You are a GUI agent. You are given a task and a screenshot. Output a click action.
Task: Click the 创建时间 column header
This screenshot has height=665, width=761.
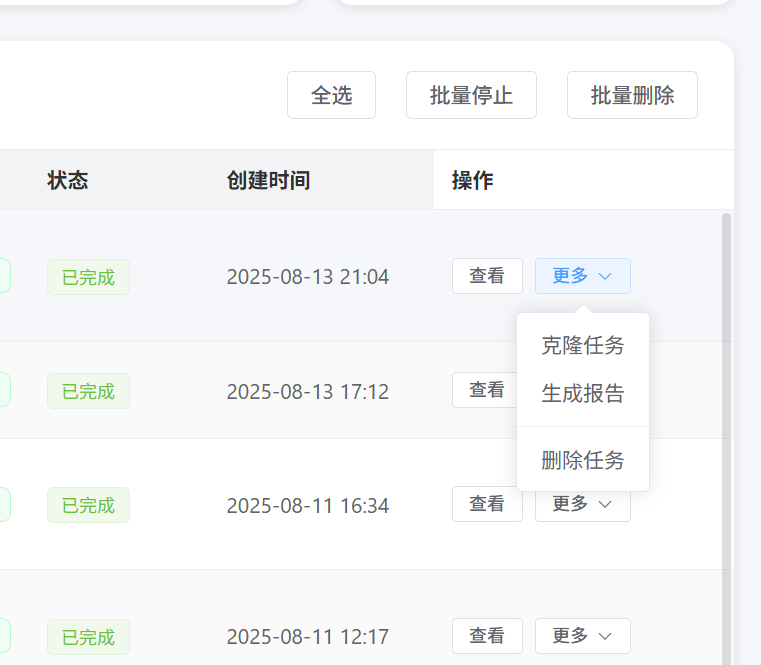[x=268, y=180]
